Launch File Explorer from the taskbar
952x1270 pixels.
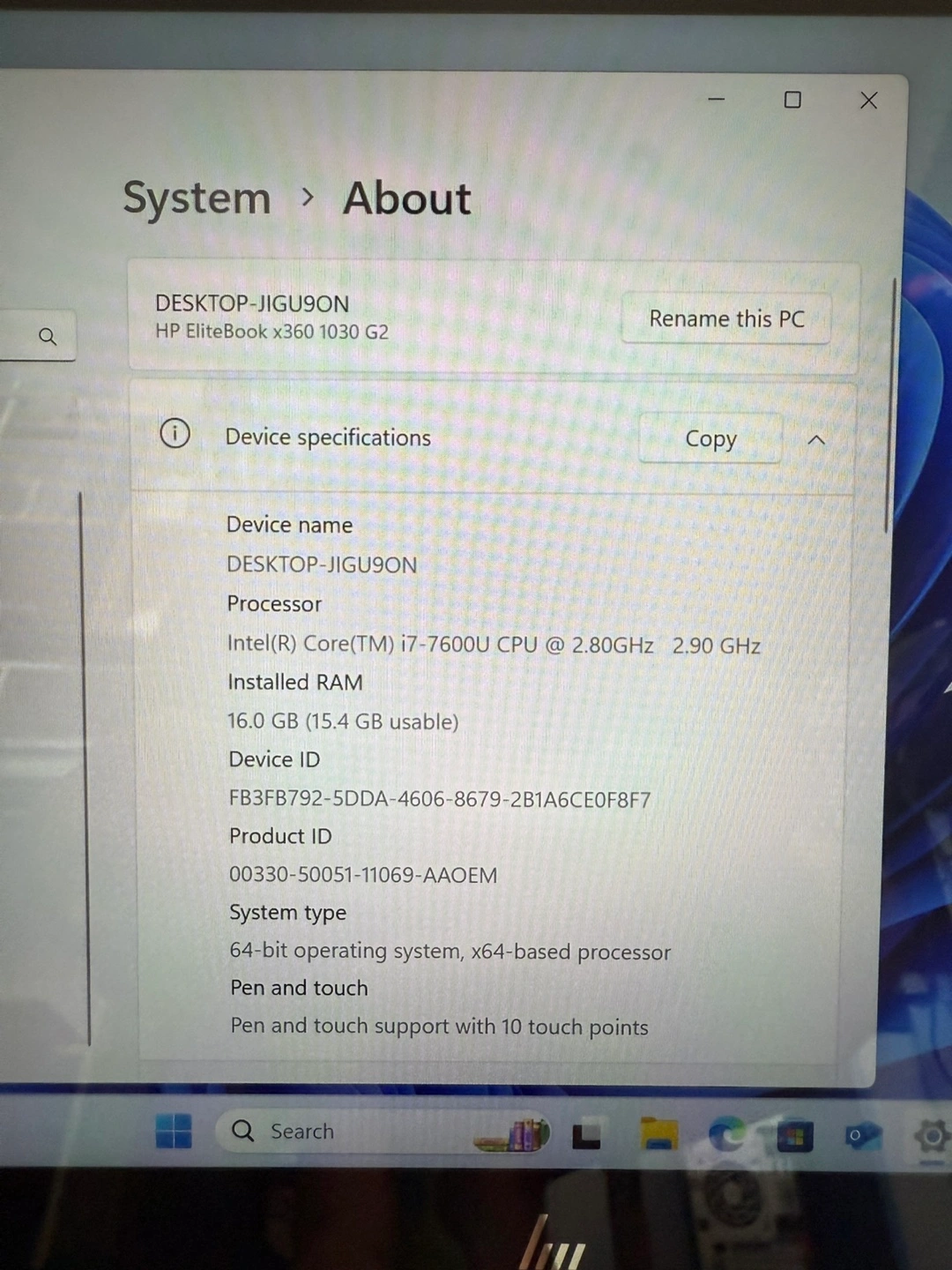coord(659,1134)
